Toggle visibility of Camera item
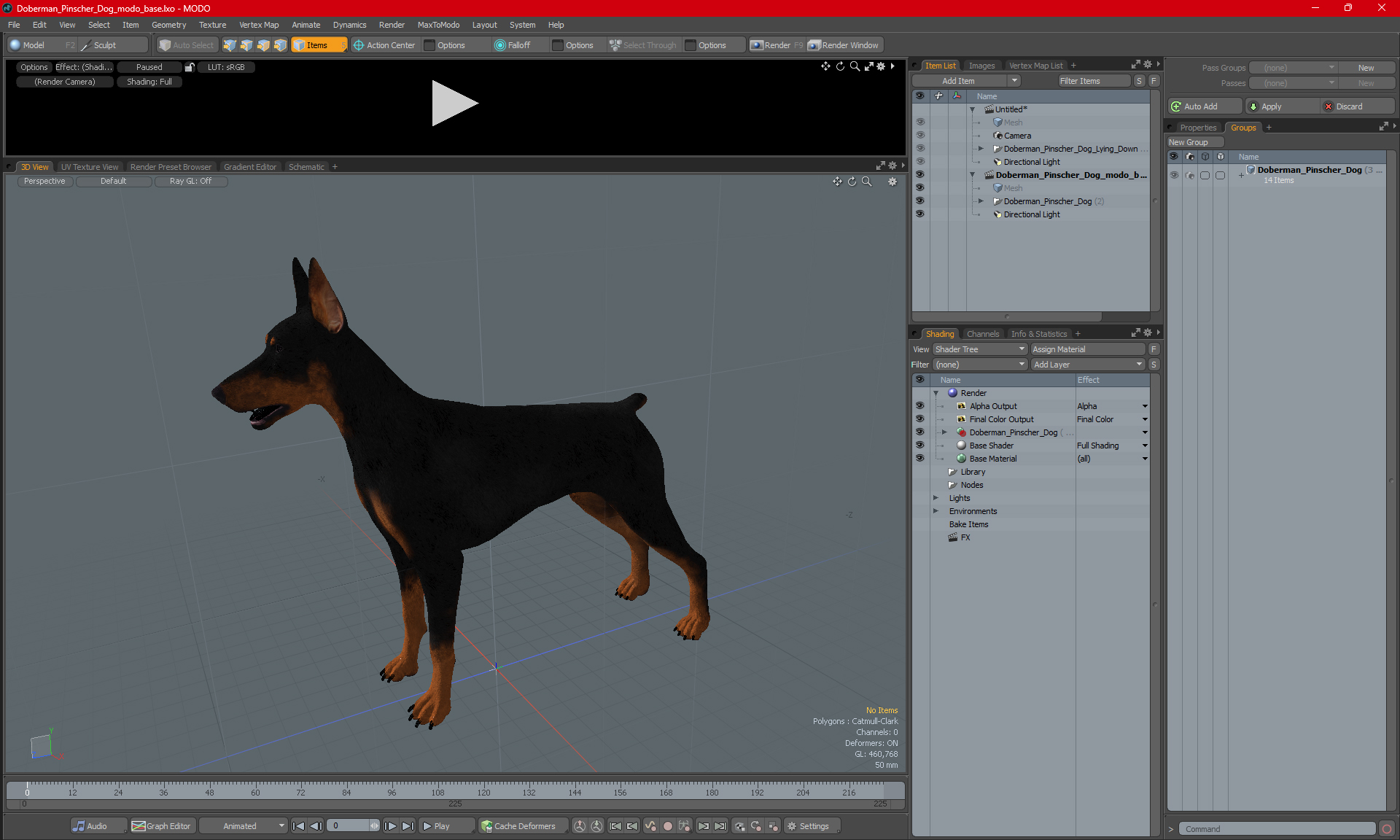The width and height of the screenshot is (1400, 840). 920,136
